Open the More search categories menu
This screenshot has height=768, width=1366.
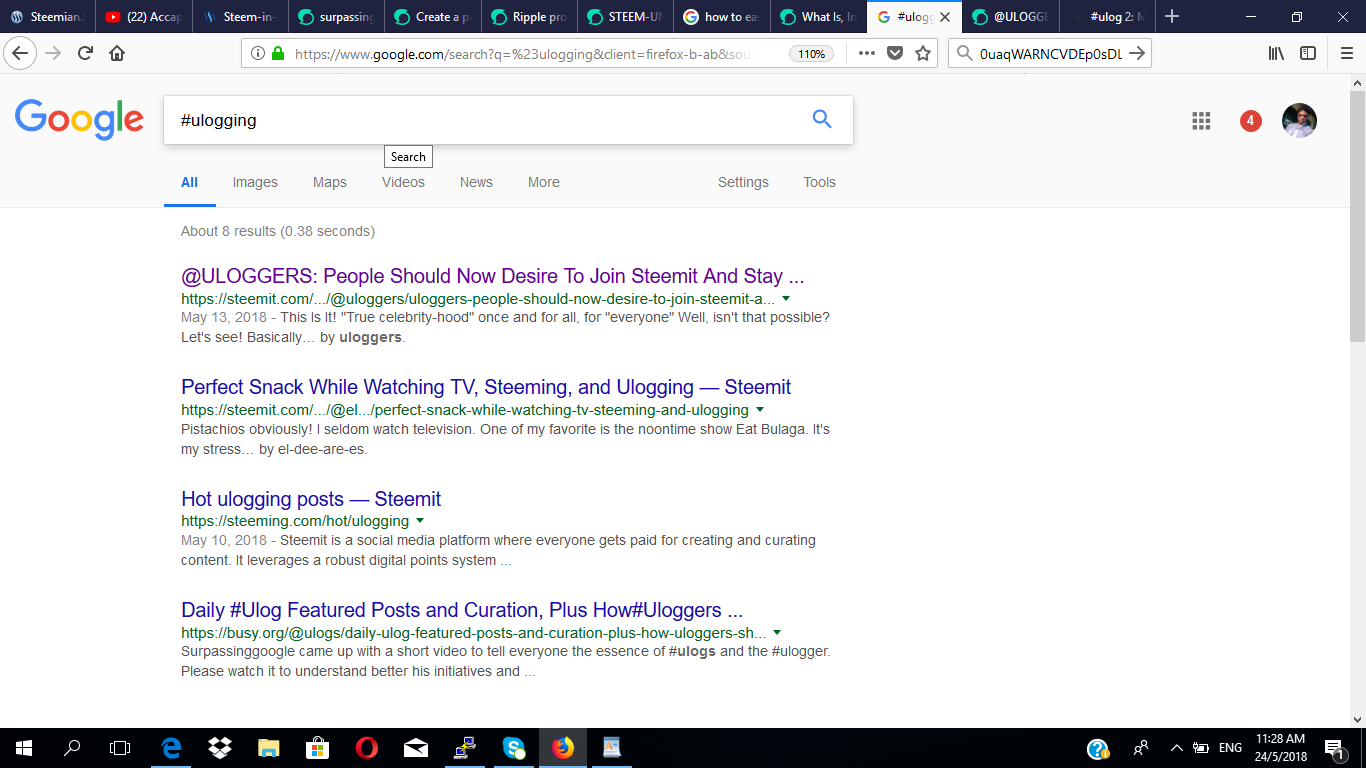(544, 182)
